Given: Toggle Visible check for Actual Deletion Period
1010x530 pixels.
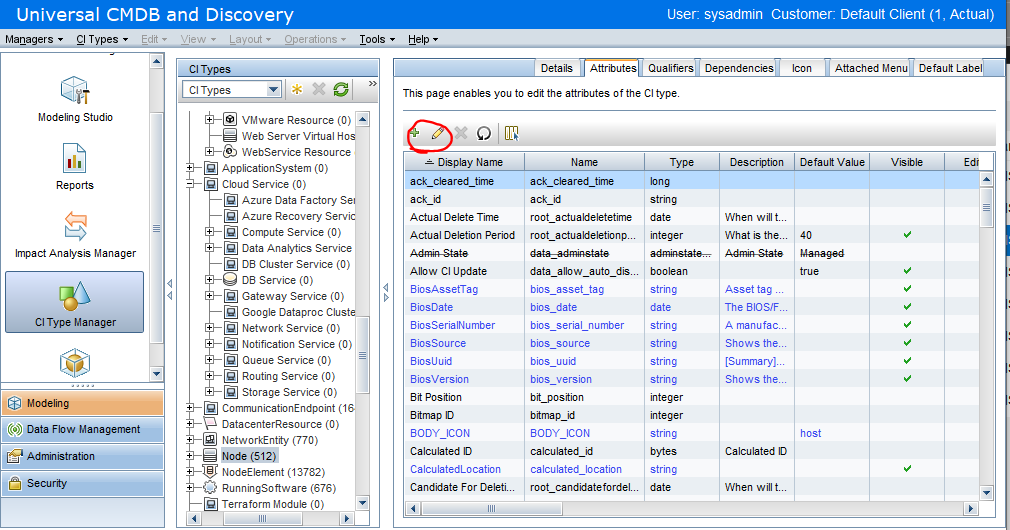Looking at the screenshot, I should coord(907,235).
